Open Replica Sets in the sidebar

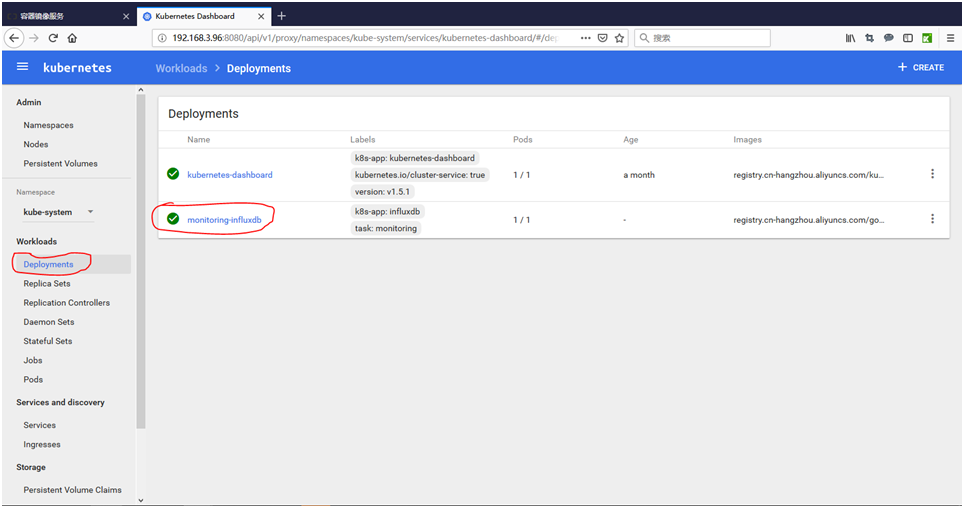pos(47,283)
